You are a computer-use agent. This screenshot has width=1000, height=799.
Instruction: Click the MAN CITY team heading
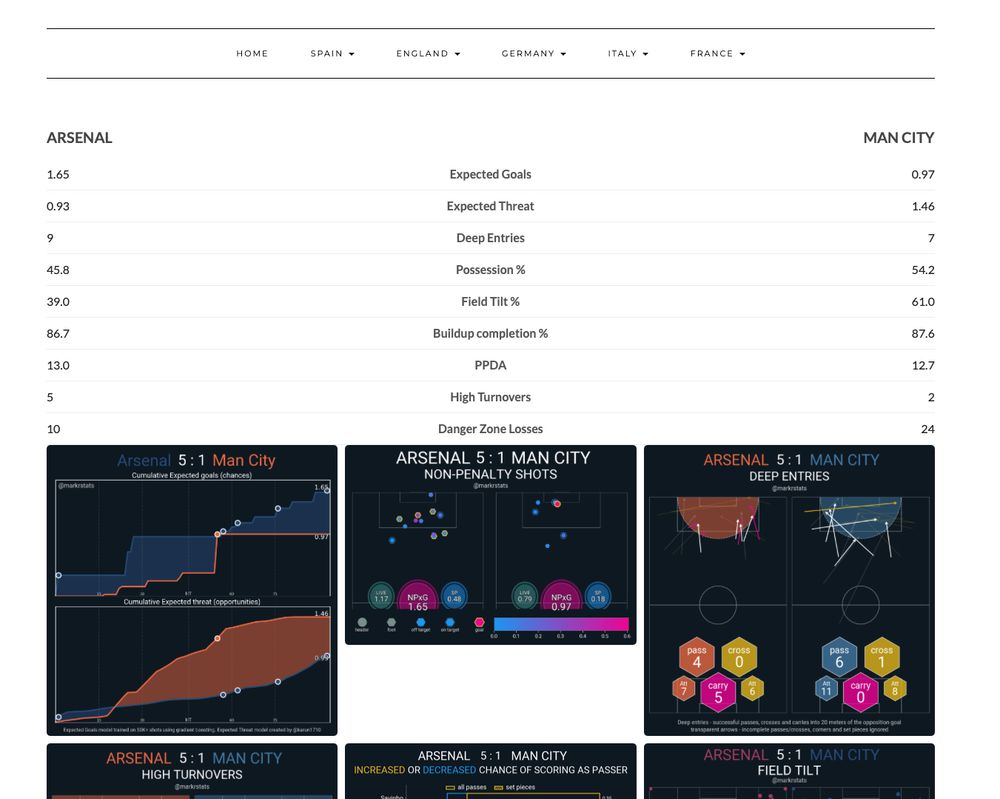click(899, 138)
